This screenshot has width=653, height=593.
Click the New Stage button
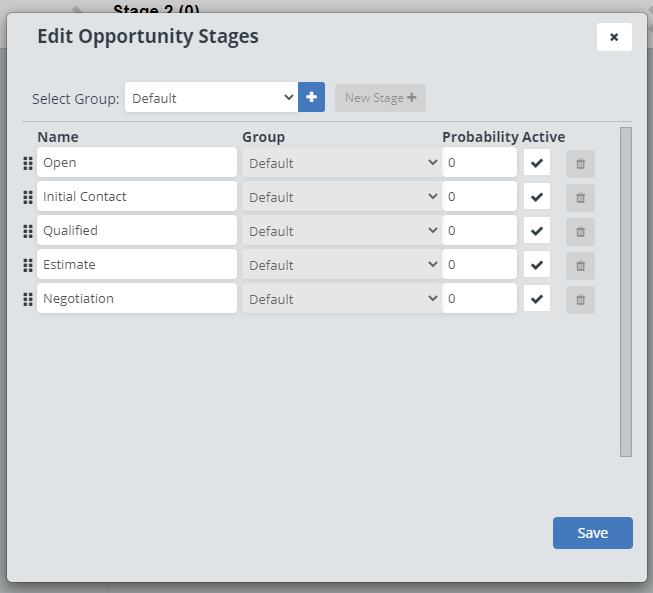tap(380, 98)
